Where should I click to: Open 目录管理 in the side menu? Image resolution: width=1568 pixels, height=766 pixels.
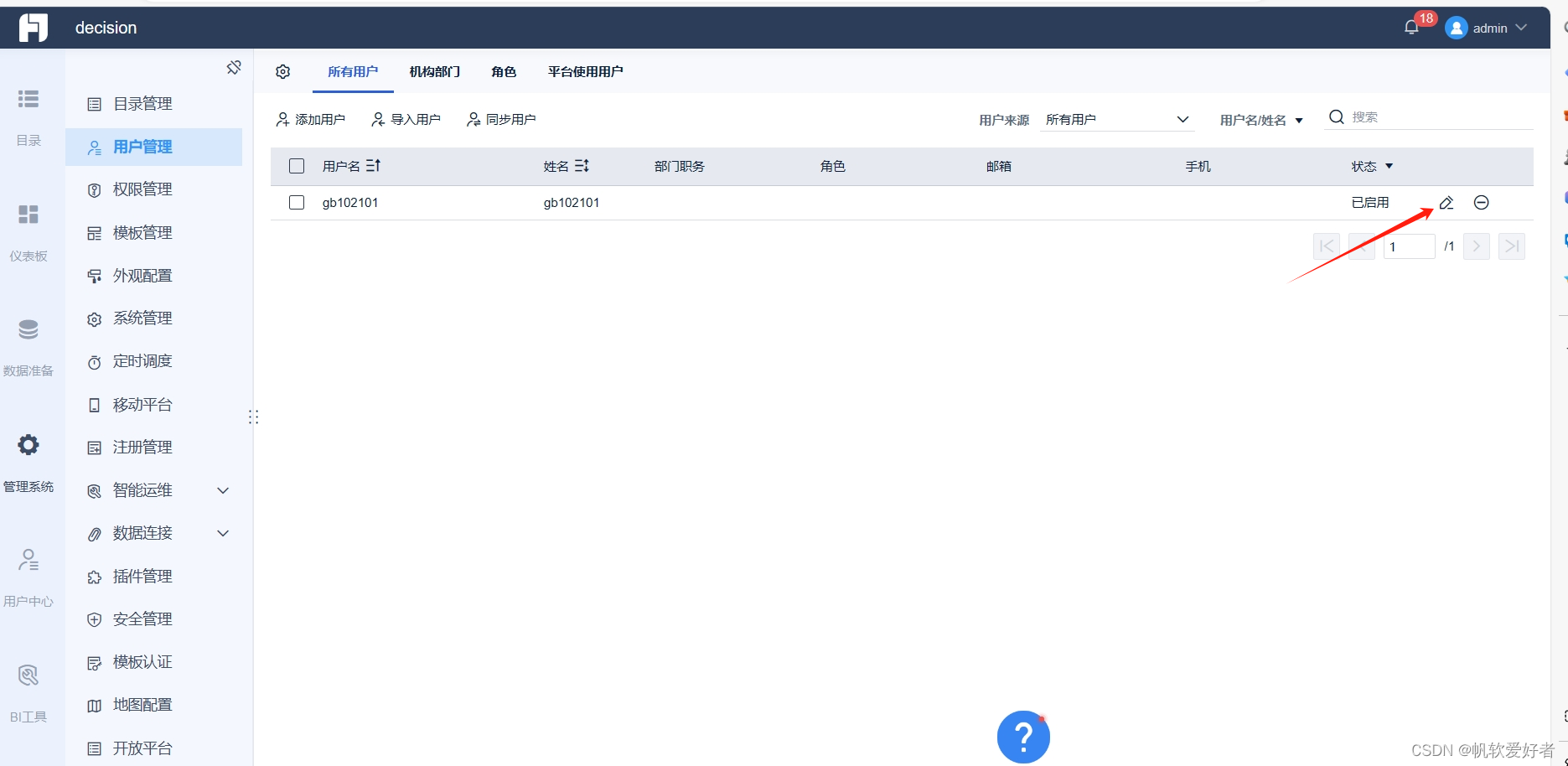pos(154,104)
